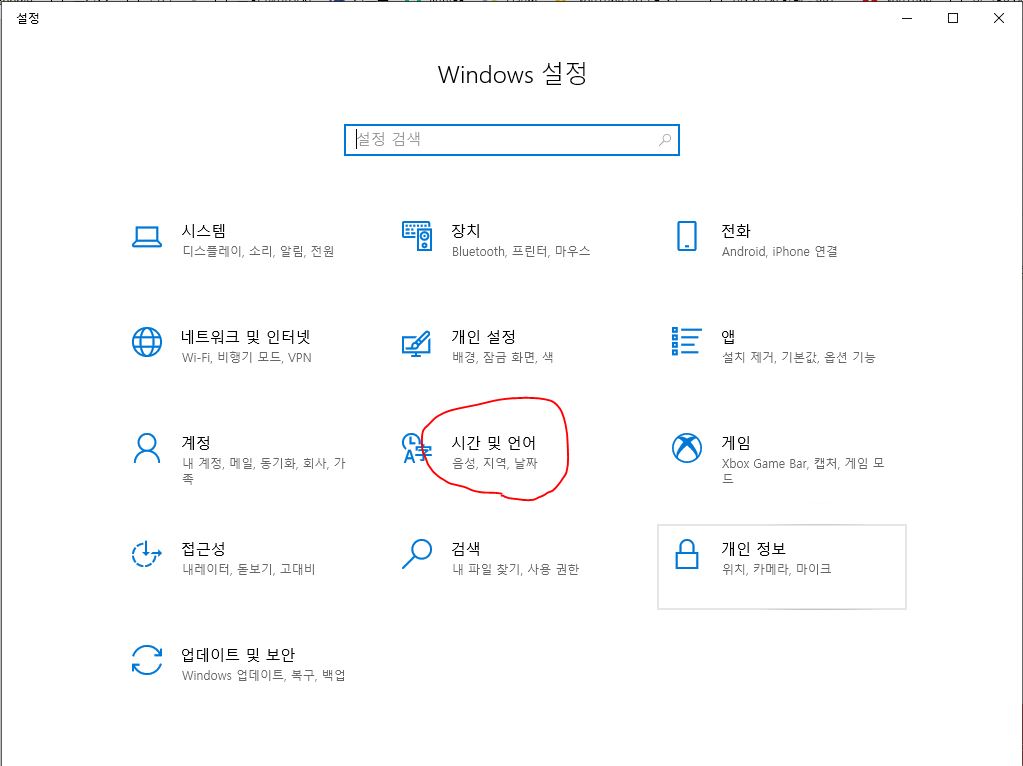Click the '내 계정, 메일, 동기화, 회사, 가족' description
Image resolution: width=1023 pixels, height=766 pixels.
tap(264, 470)
